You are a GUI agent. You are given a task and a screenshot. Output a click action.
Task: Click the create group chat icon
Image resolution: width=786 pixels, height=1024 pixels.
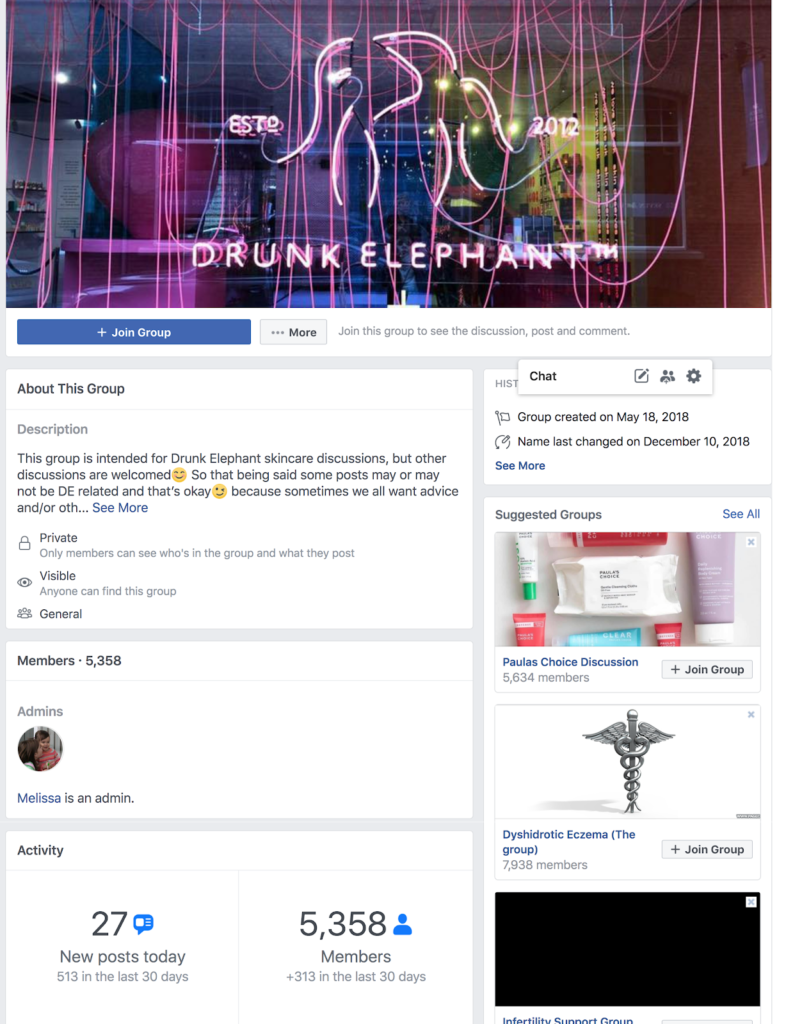(667, 376)
